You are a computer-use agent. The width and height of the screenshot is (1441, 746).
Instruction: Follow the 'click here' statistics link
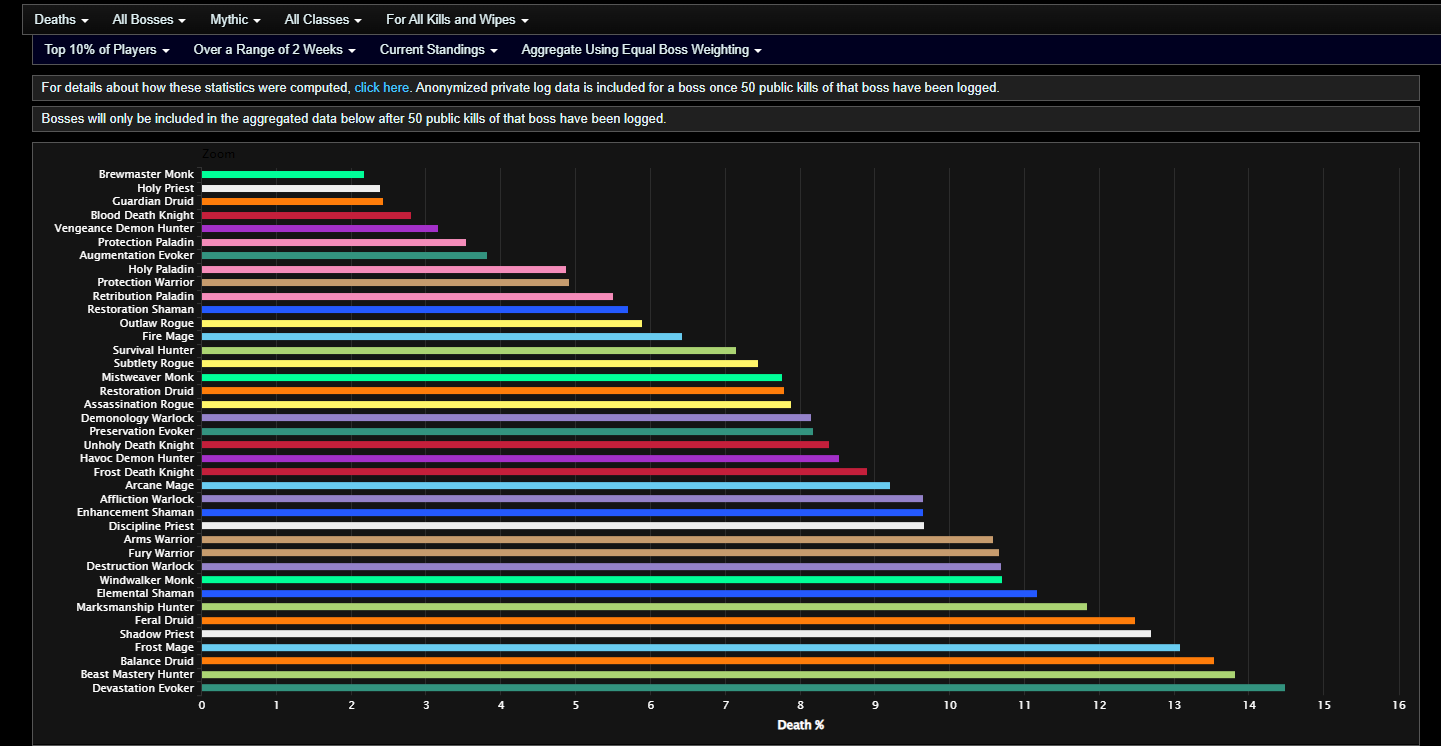pos(382,88)
